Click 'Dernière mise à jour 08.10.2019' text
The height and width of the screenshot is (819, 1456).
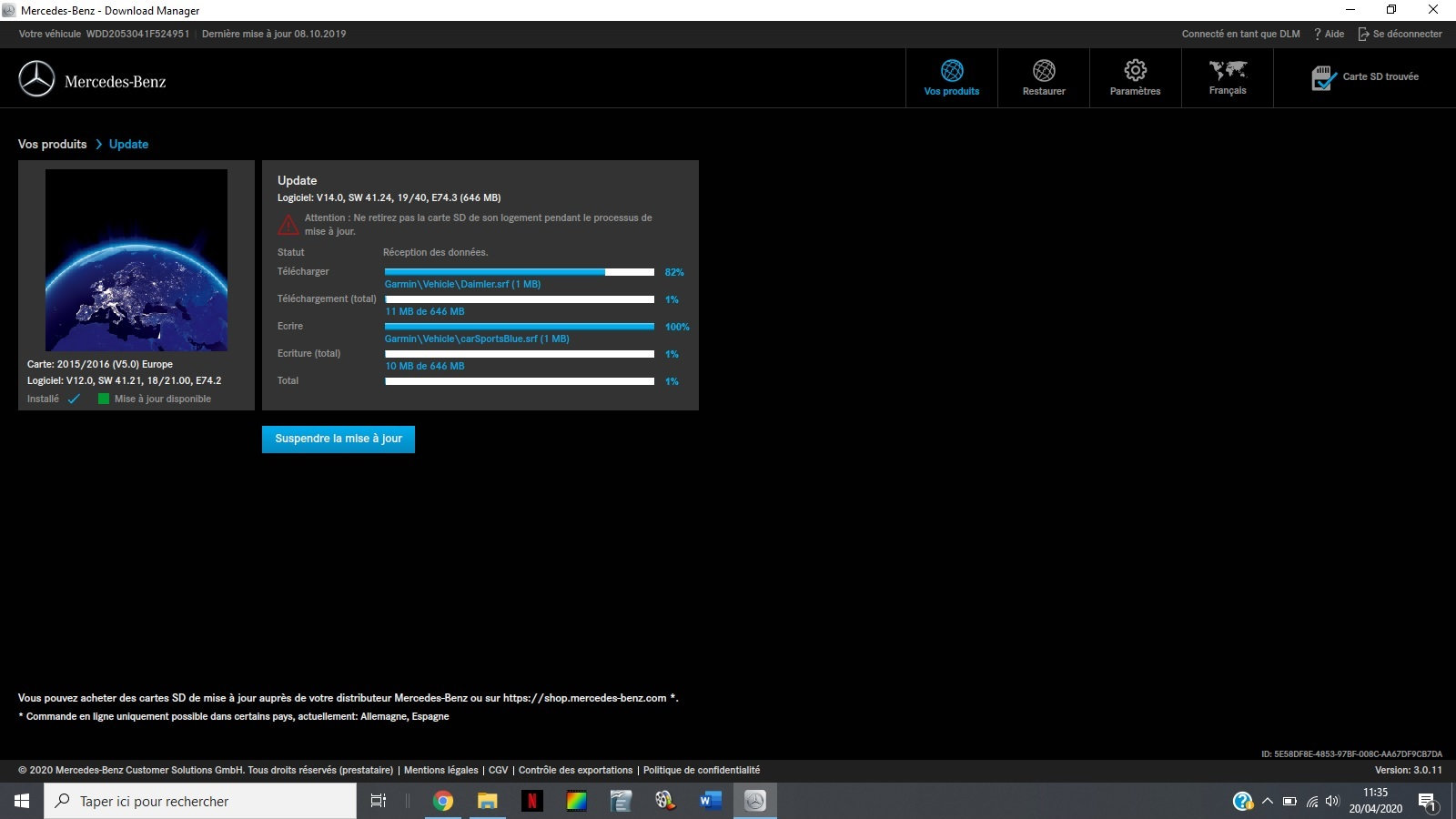coord(274,34)
